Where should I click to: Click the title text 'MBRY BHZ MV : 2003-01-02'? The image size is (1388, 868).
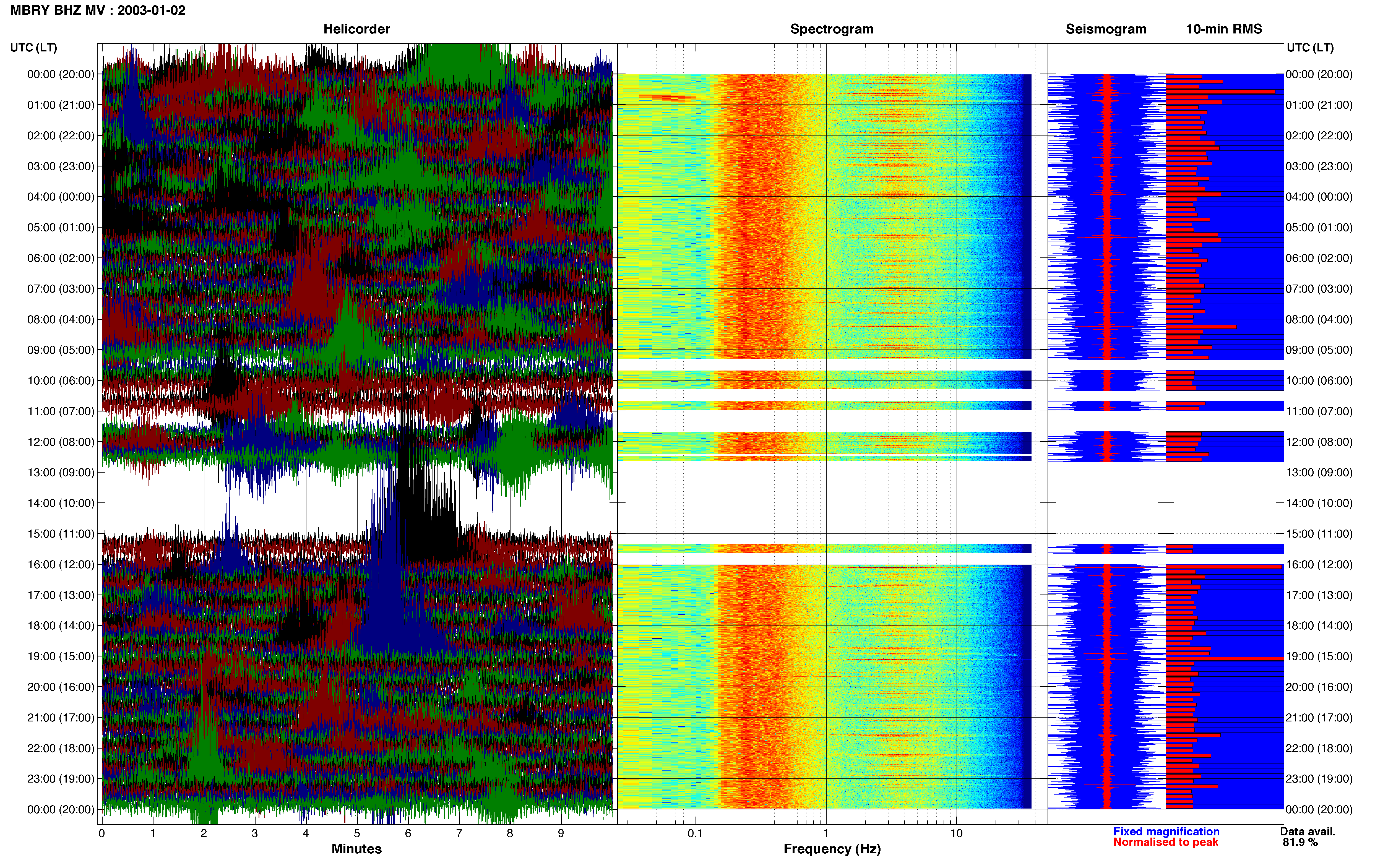point(98,10)
